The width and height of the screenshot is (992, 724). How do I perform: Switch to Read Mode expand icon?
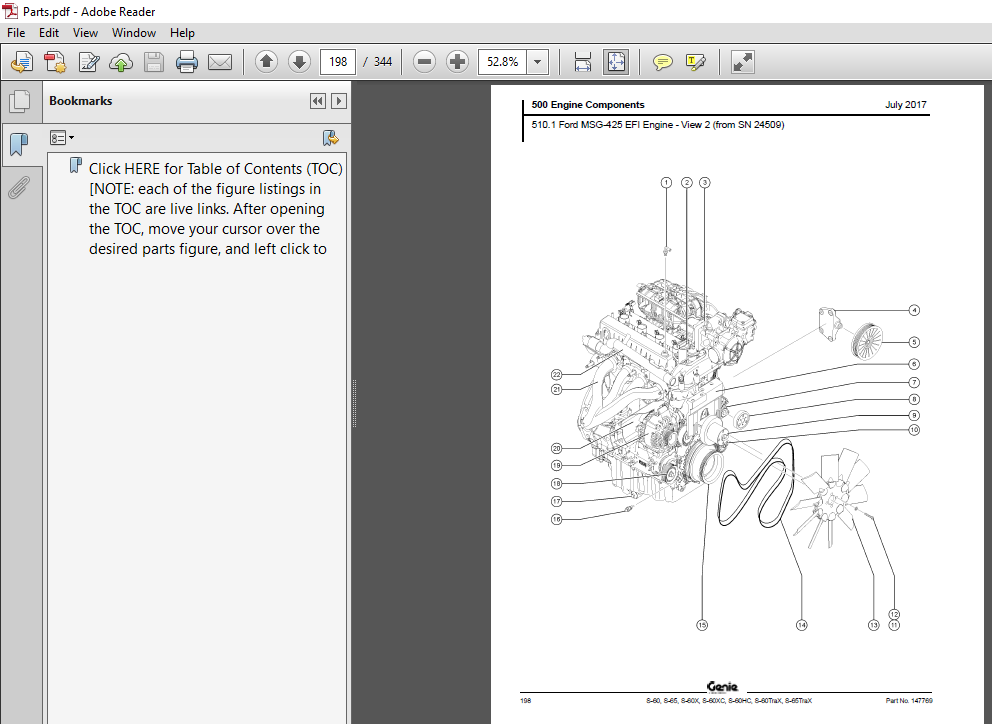click(742, 62)
